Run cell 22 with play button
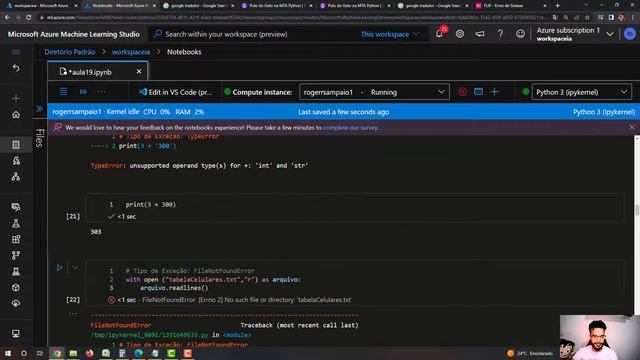This screenshot has width=640, height=360. 60,268
